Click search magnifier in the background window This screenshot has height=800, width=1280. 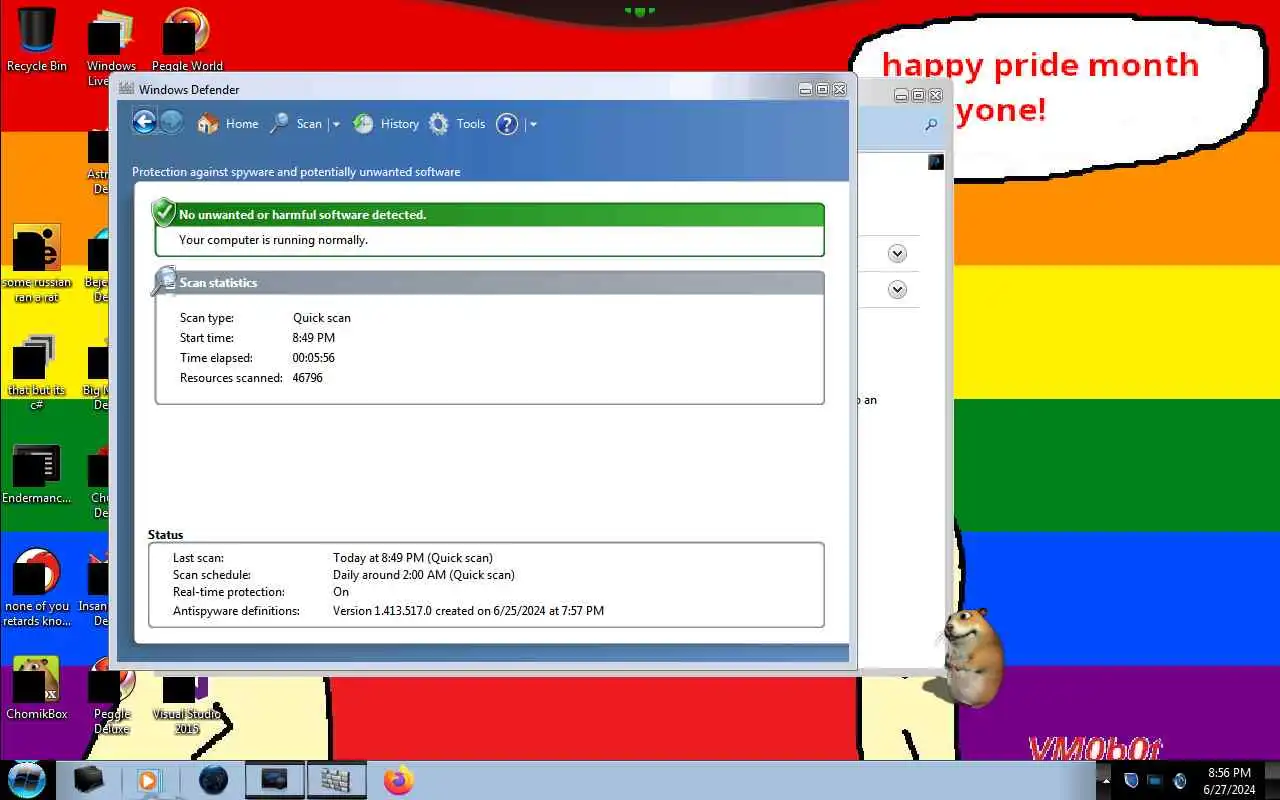coord(931,125)
